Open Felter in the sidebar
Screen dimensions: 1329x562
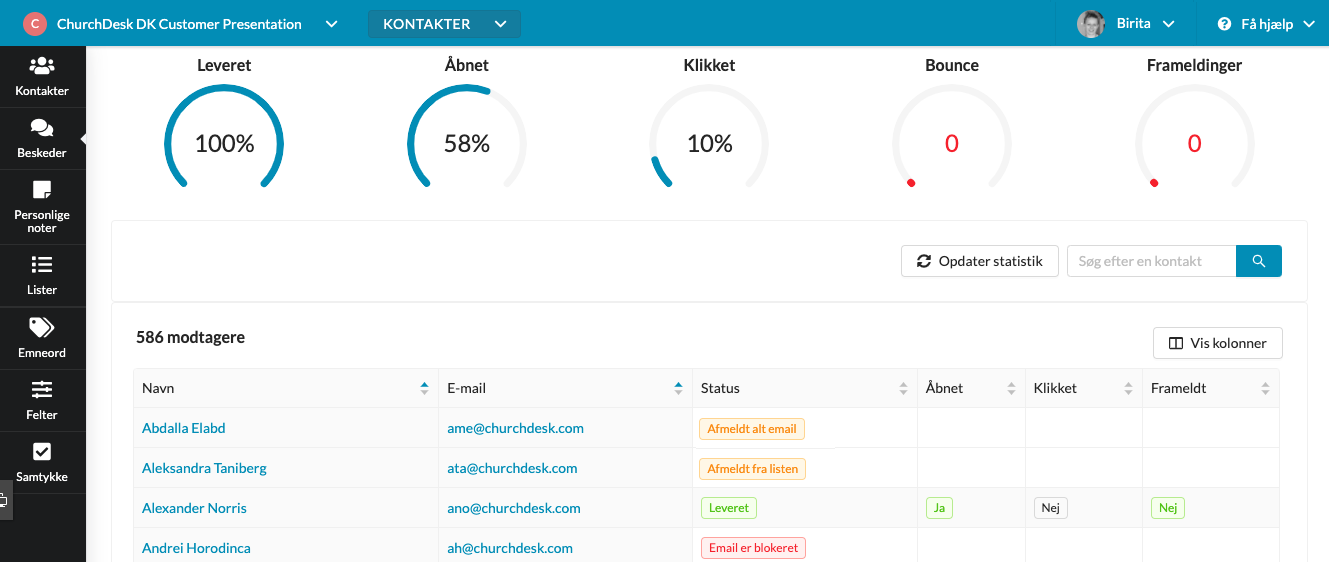[x=42, y=400]
